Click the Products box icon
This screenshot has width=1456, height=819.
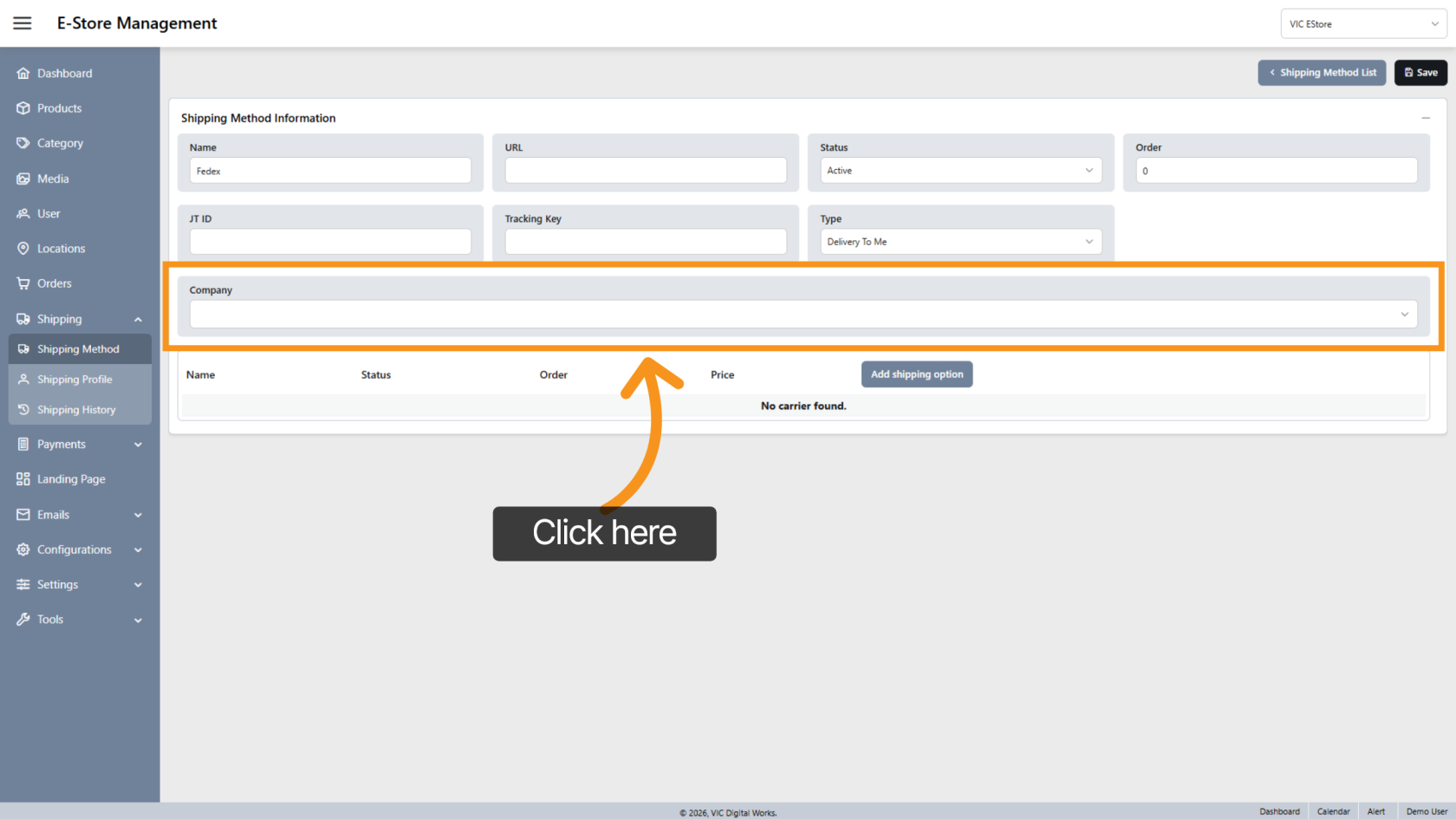[x=23, y=108]
